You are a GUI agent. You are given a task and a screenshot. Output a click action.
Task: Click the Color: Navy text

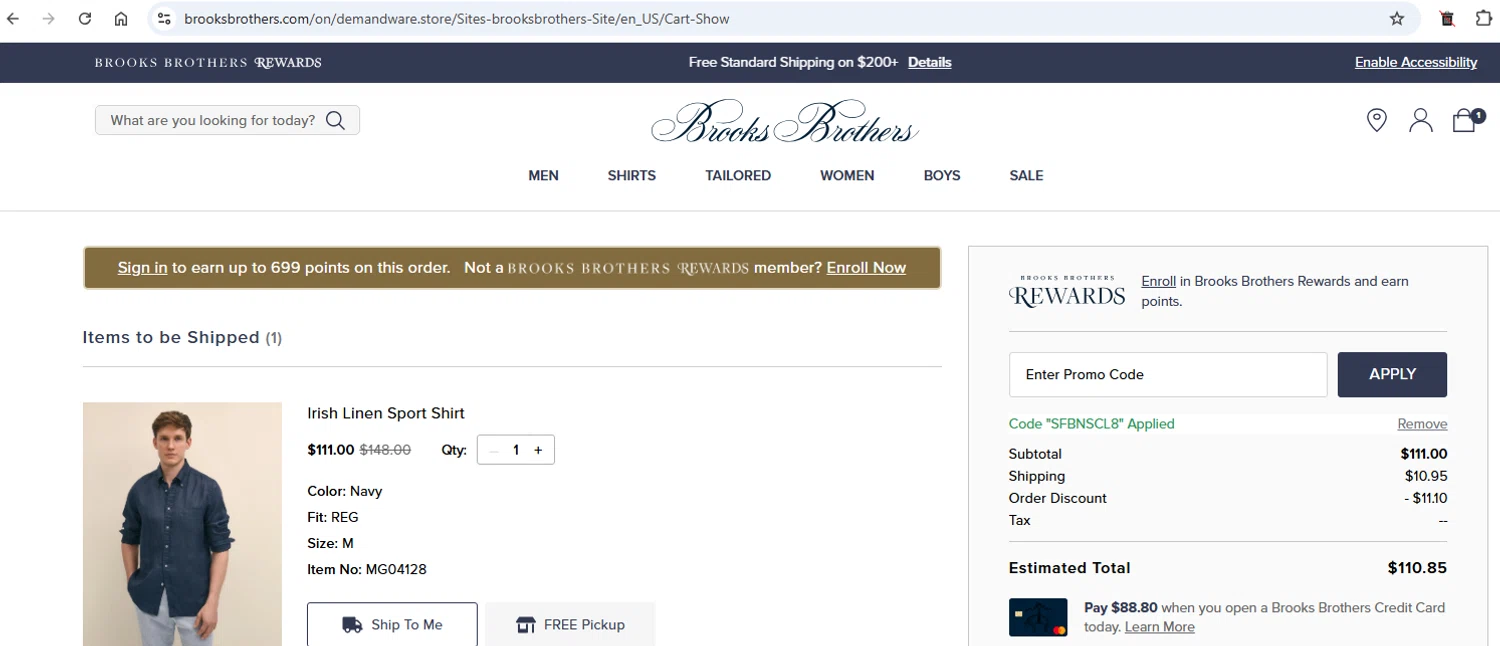pos(345,492)
